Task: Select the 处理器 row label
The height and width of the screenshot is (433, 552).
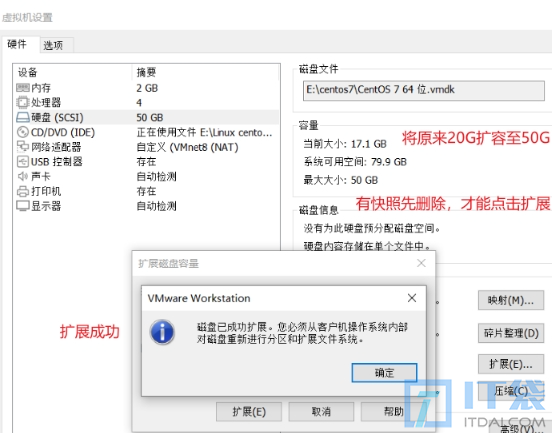Action: tap(46, 102)
